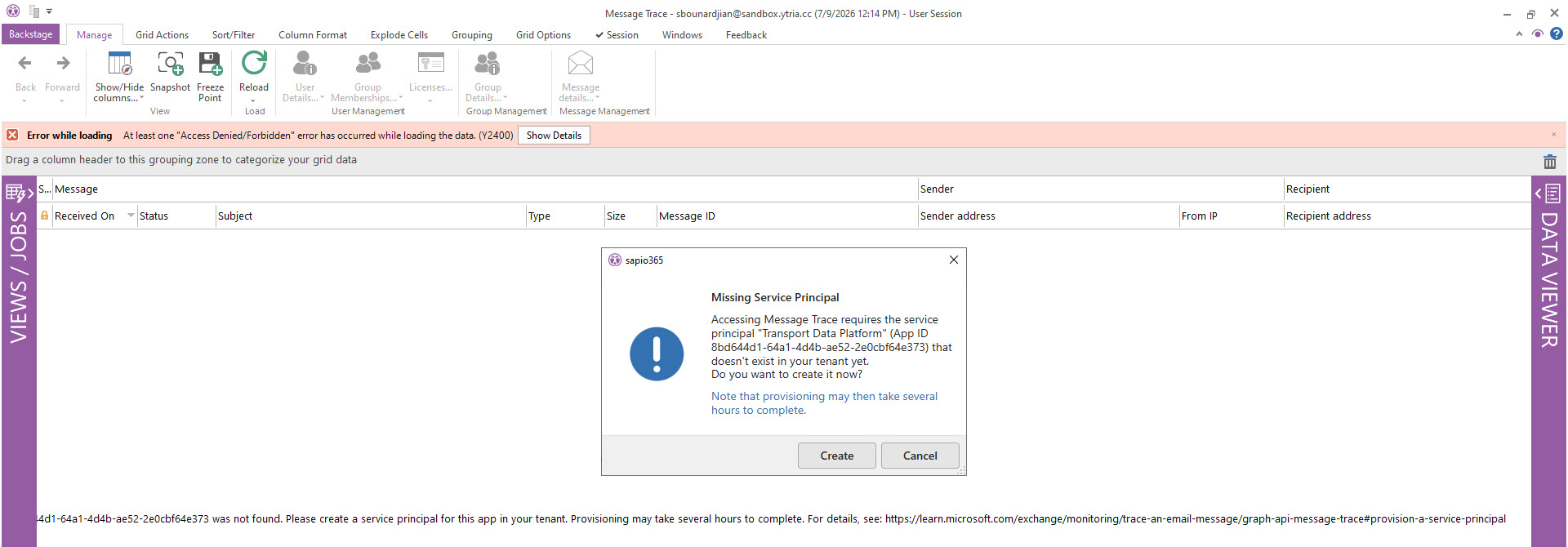Open the Received On column filter dropdown
The width and height of the screenshot is (1568, 547).
coord(131,216)
